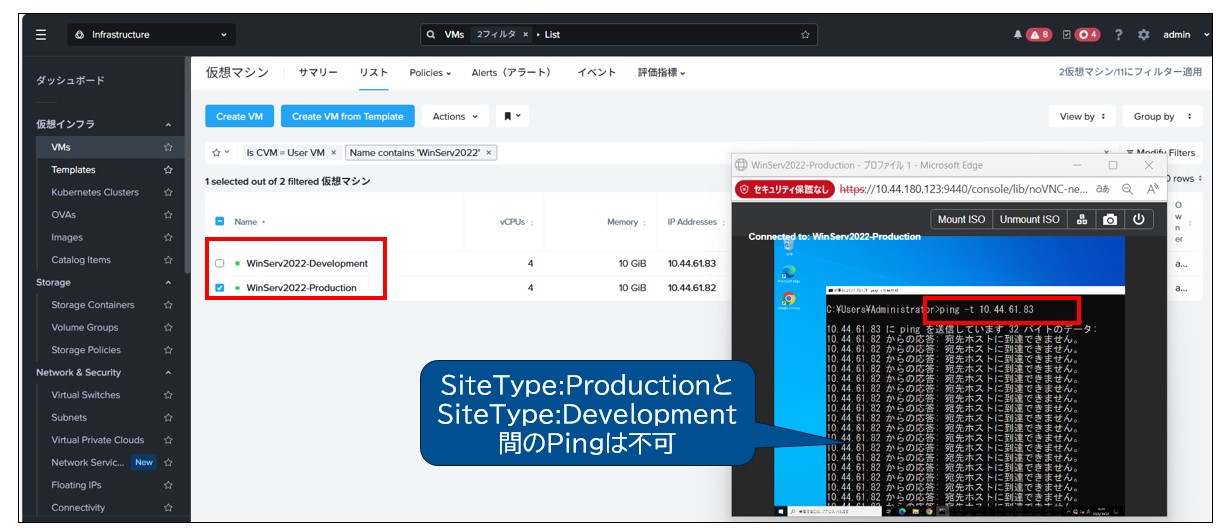Viewport: 1228px width, 530px height.
Task: Open the settings gear icon
Action: point(1144,35)
